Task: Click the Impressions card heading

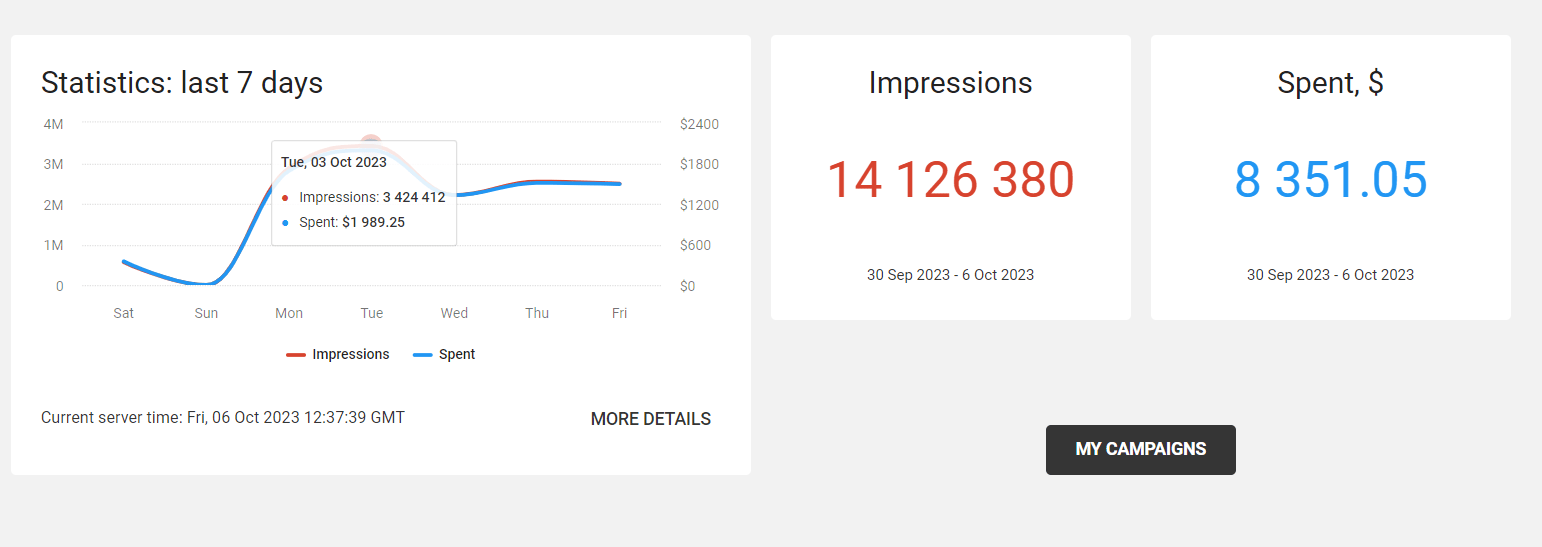Action: pyautogui.click(x=950, y=83)
